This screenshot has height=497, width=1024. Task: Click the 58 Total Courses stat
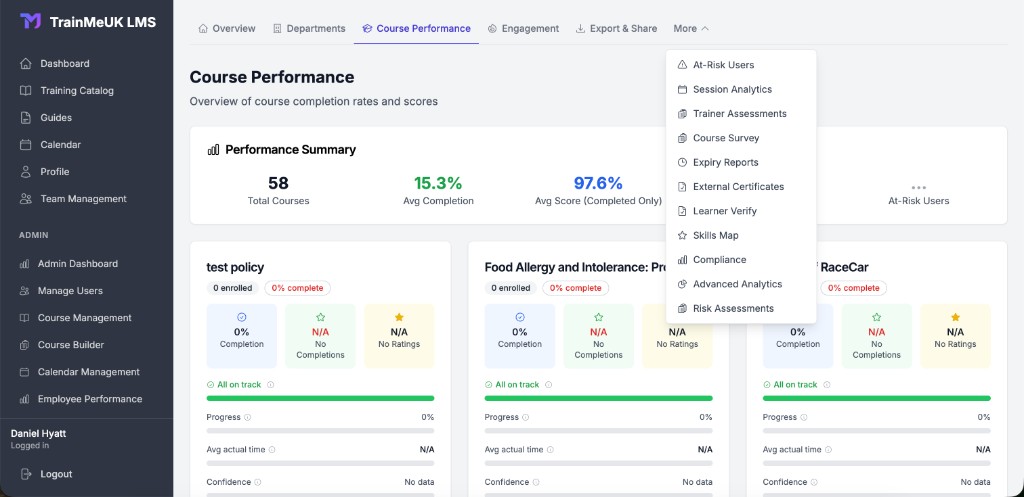[278, 190]
